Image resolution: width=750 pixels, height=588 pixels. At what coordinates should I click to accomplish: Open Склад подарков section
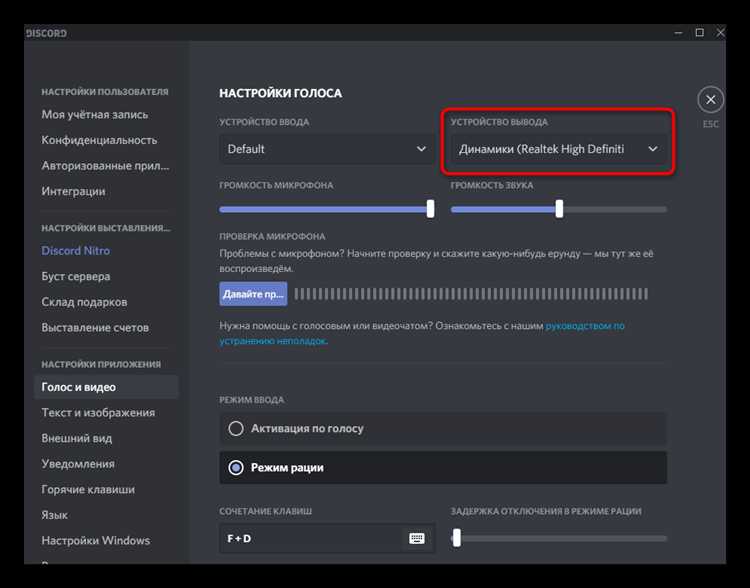pyautogui.click(x=84, y=302)
